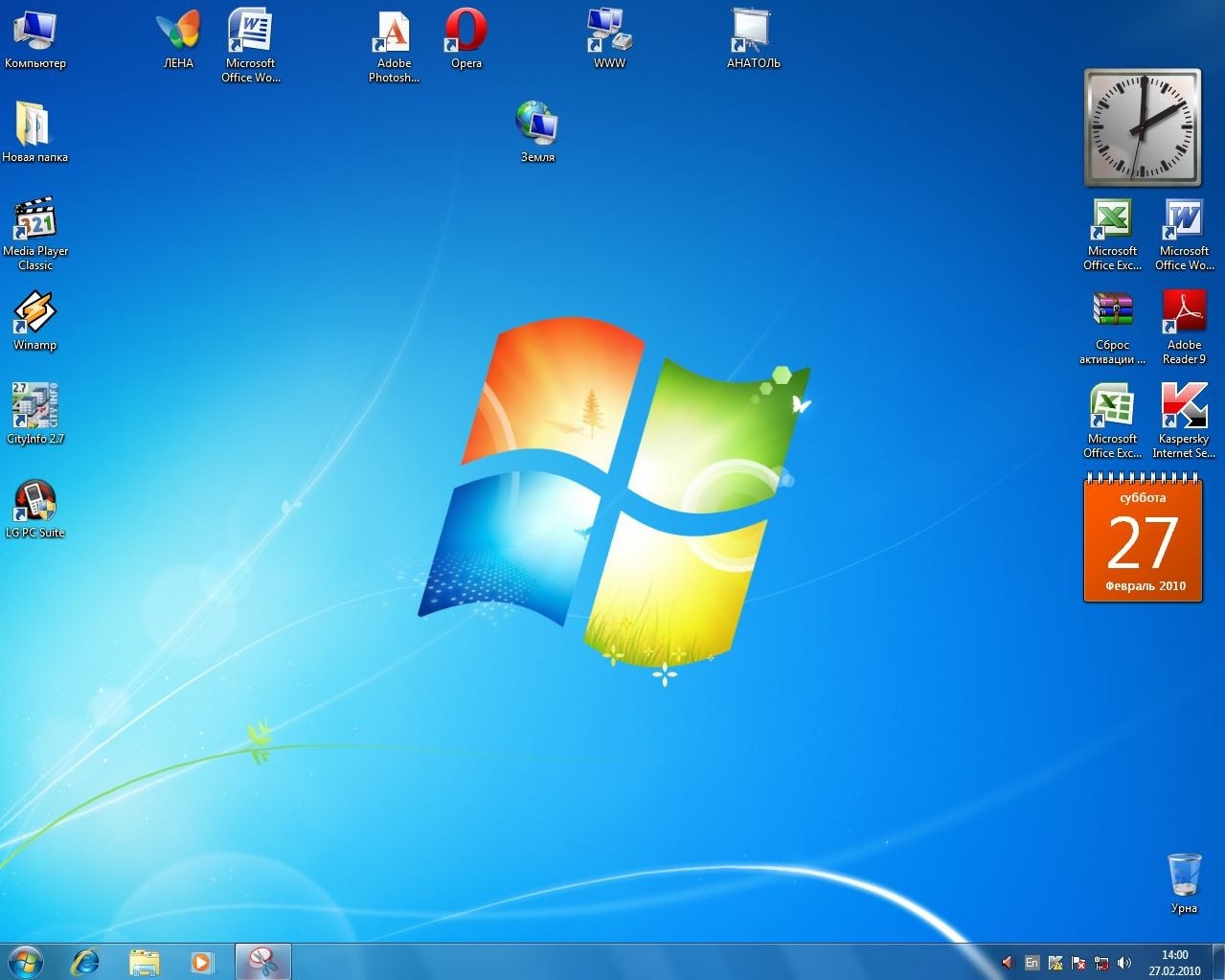
Task: Select the Adobe Photoshop shortcut
Action: (x=394, y=46)
